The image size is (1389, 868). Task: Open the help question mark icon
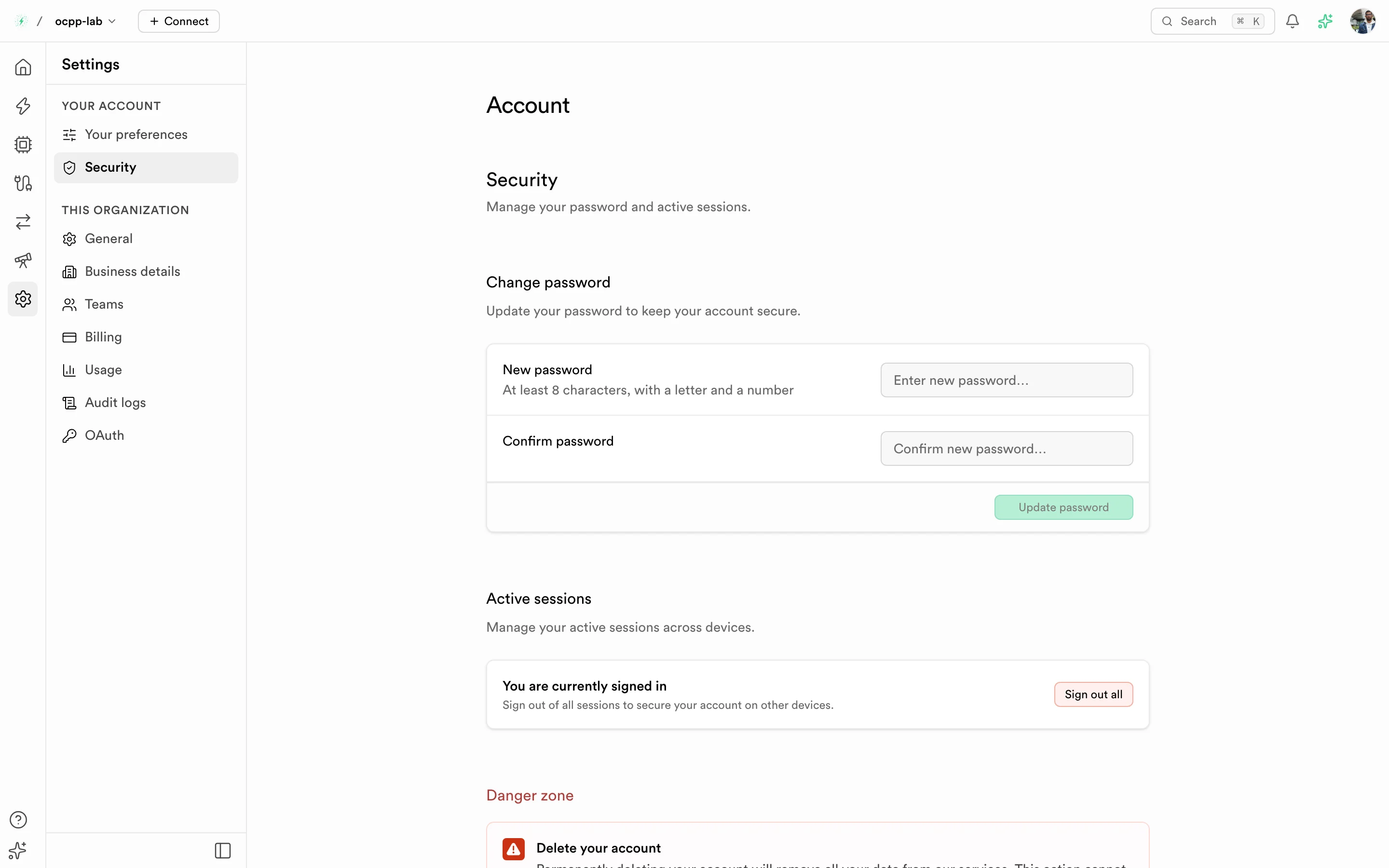point(18,819)
